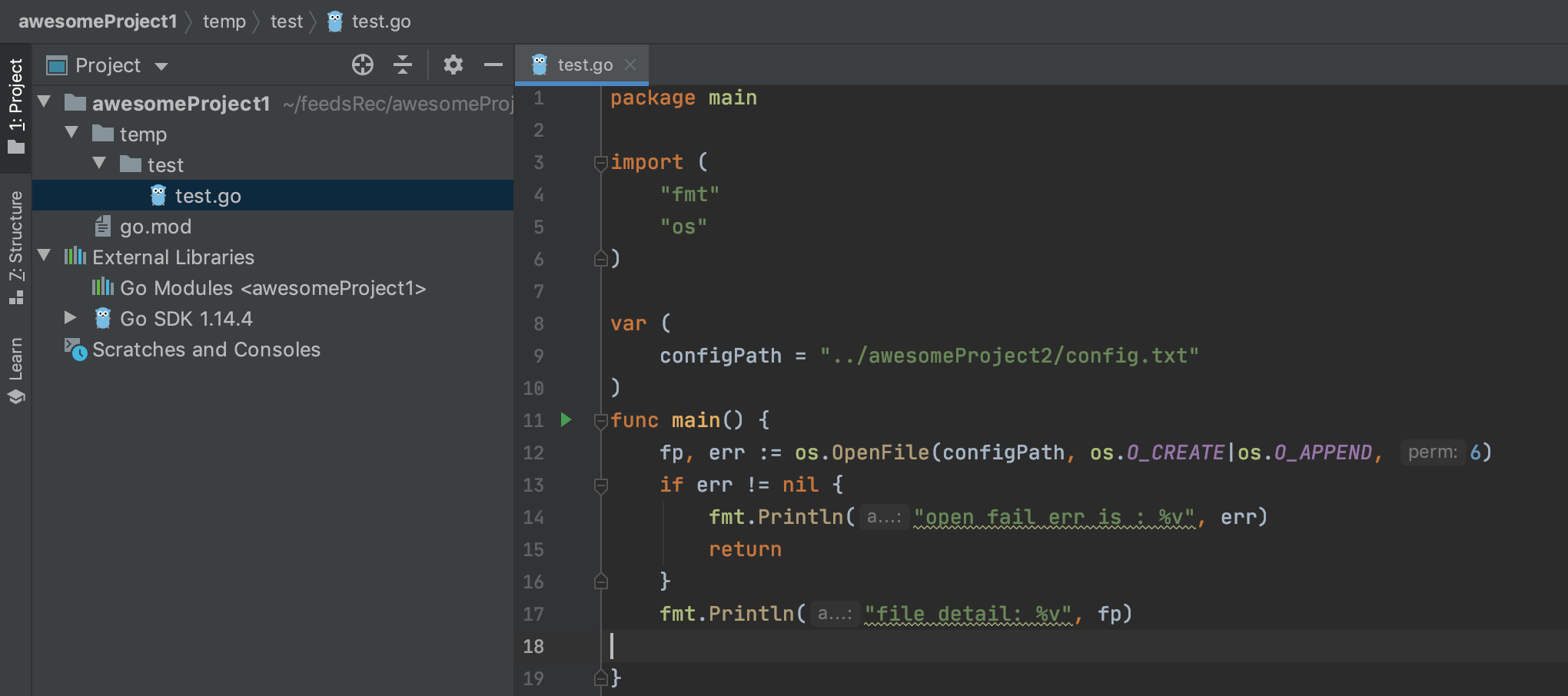1568x696 pixels.
Task: Click test.go in the breadcrumb bar
Action: [381, 22]
